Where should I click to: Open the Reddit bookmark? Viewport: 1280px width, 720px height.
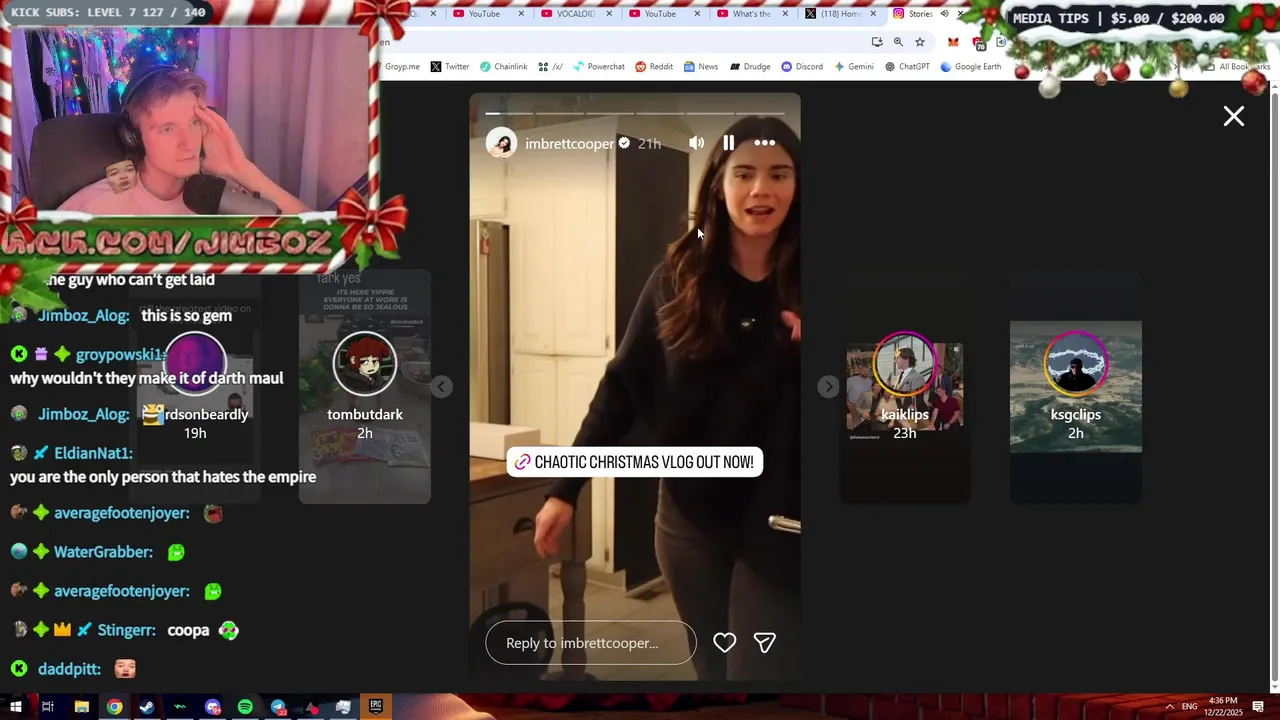click(654, 67)
